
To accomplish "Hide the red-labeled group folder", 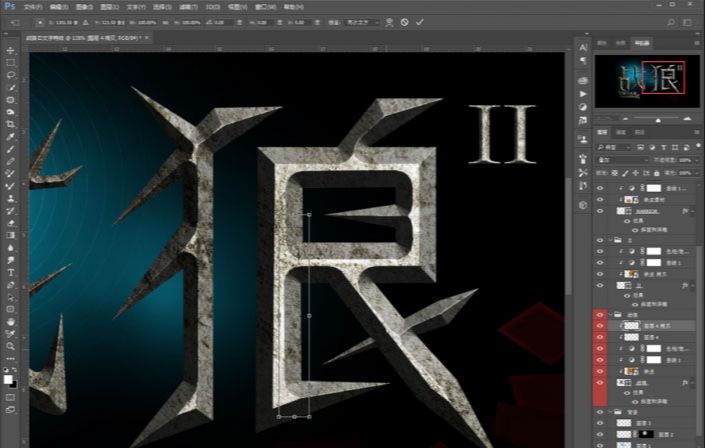I will click(600, 314).
